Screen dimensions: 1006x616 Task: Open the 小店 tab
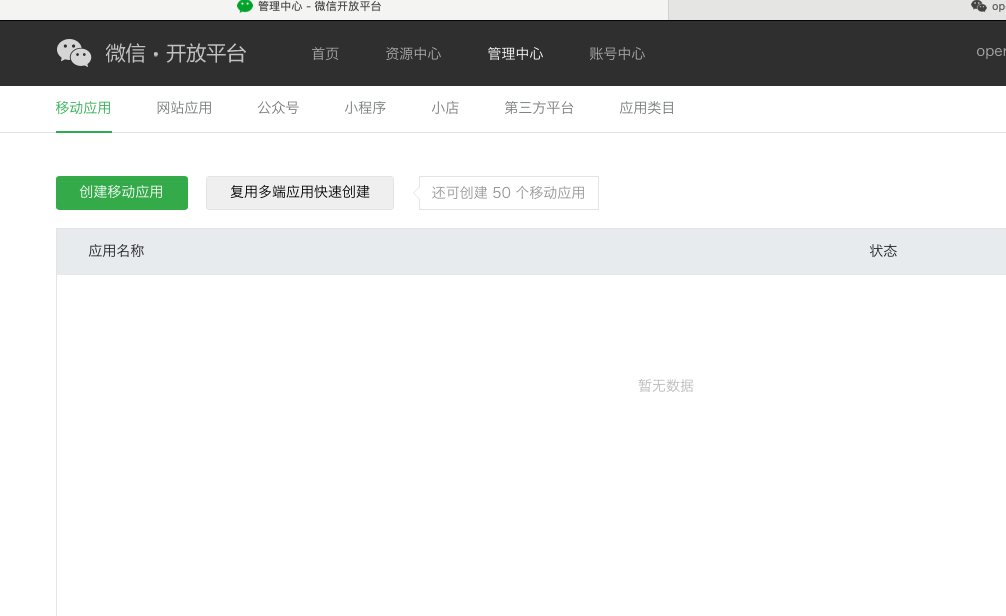pos(445,108)
